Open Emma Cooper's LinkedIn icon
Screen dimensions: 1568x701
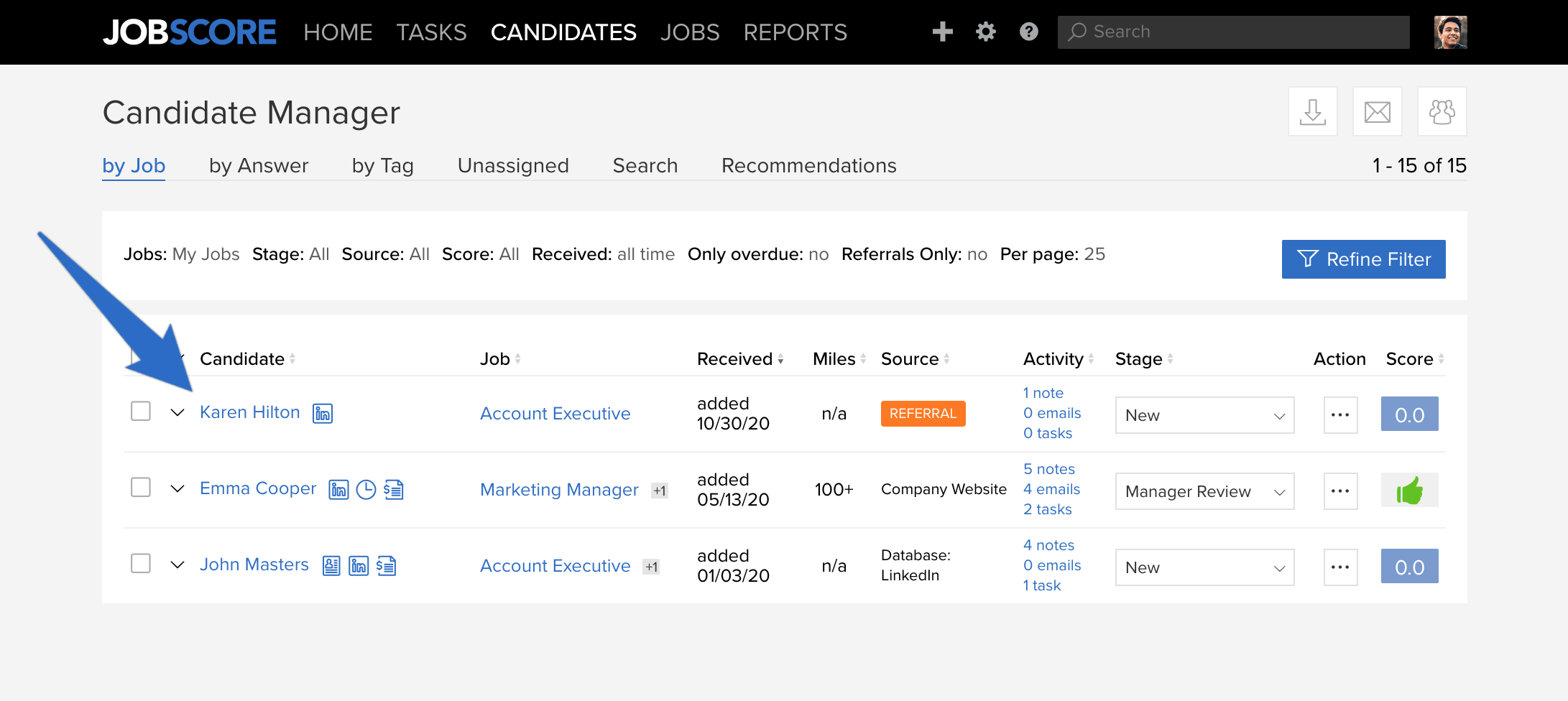pyautogui.click(x=338, y=490)
